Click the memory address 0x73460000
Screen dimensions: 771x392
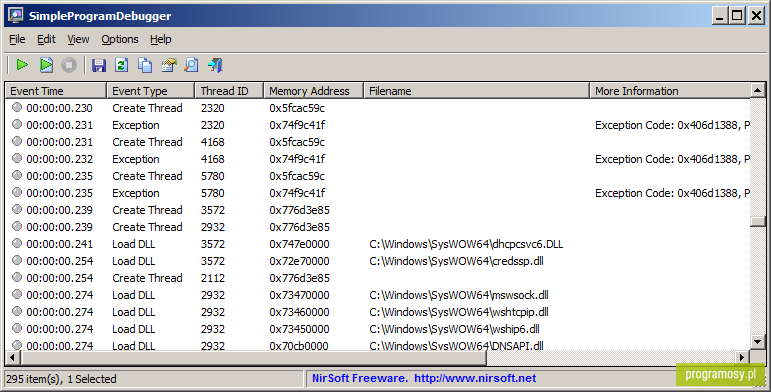click(x=299, y=312)
